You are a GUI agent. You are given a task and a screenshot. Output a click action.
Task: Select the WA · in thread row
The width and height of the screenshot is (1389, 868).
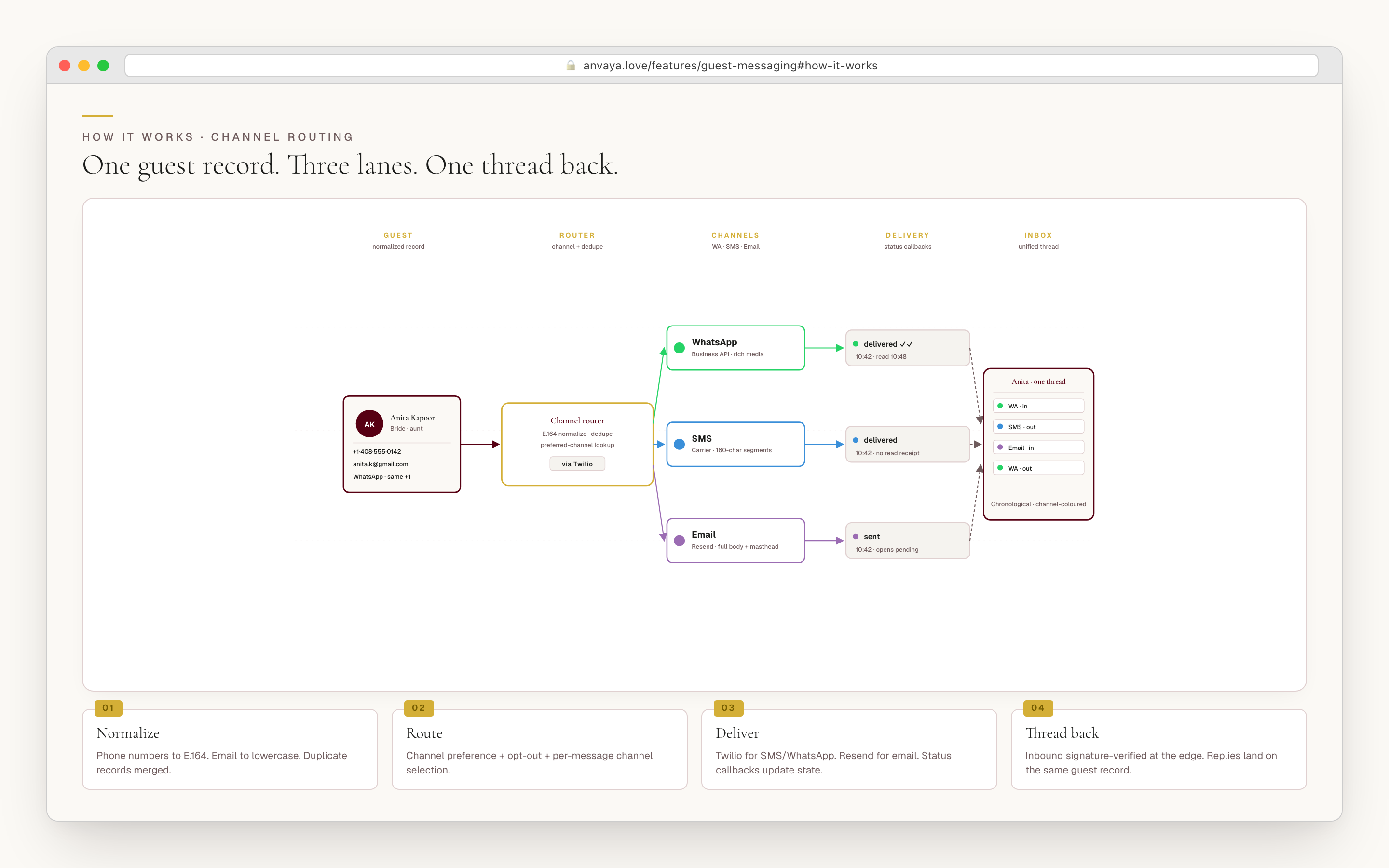(1038, 406)
